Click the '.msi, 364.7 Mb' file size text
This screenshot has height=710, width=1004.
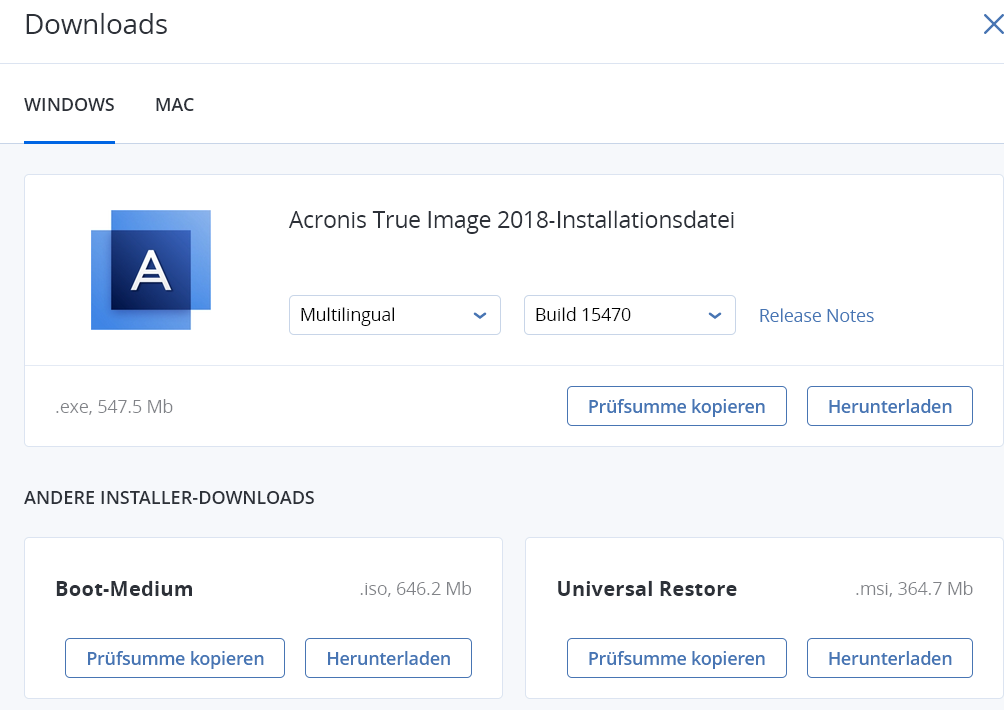(x=914, y=588)
